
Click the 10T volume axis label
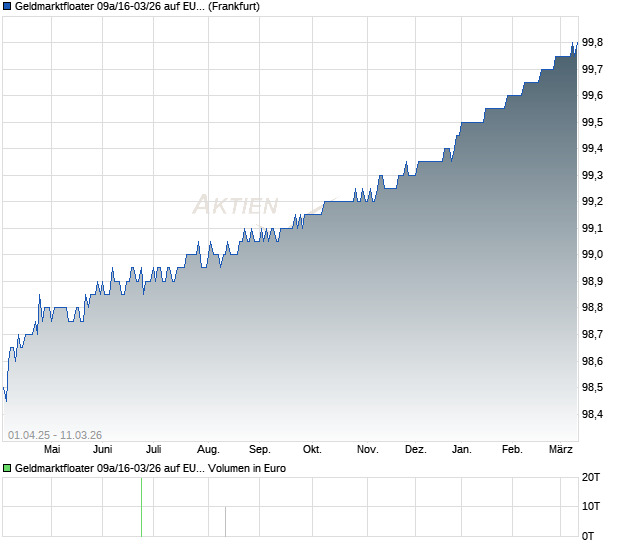(591, 506)
